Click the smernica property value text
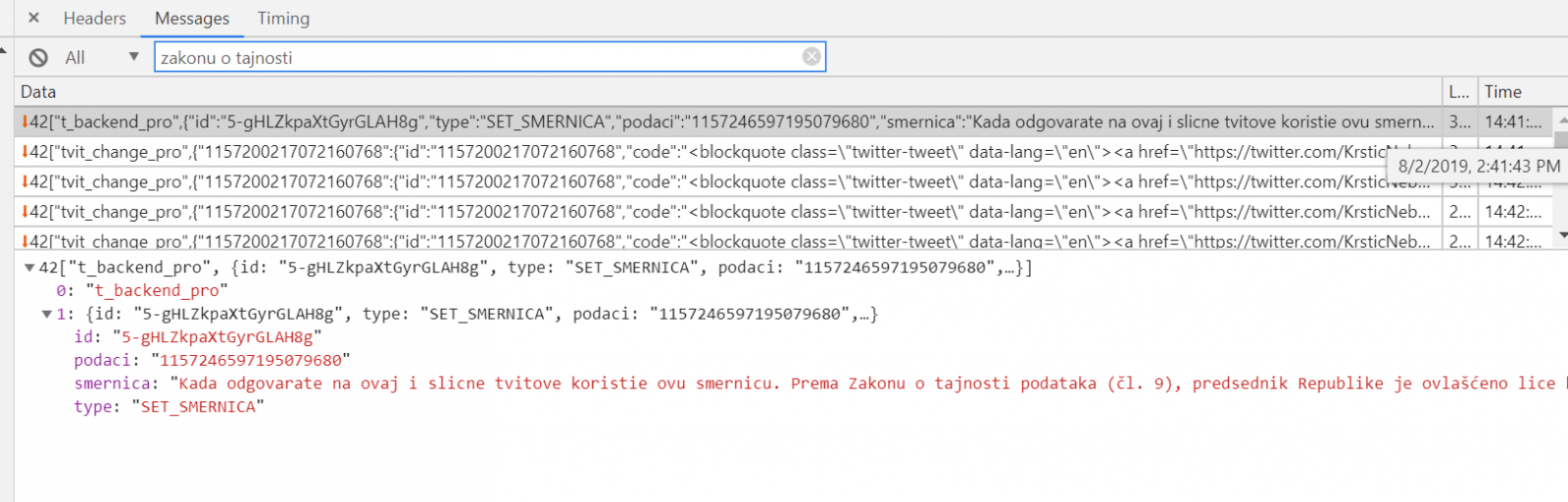 coord(862,383)
